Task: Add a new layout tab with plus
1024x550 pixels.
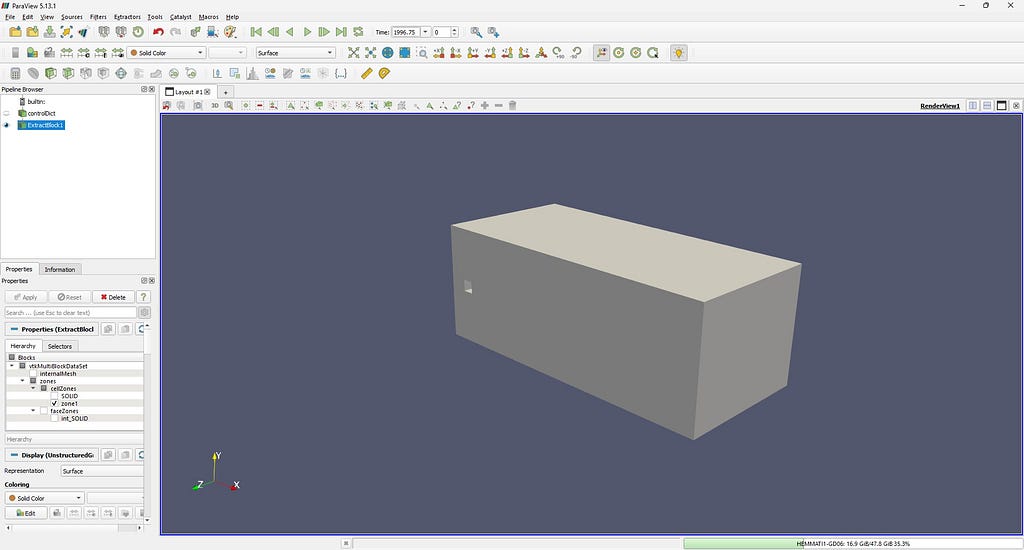Action: 225,92
